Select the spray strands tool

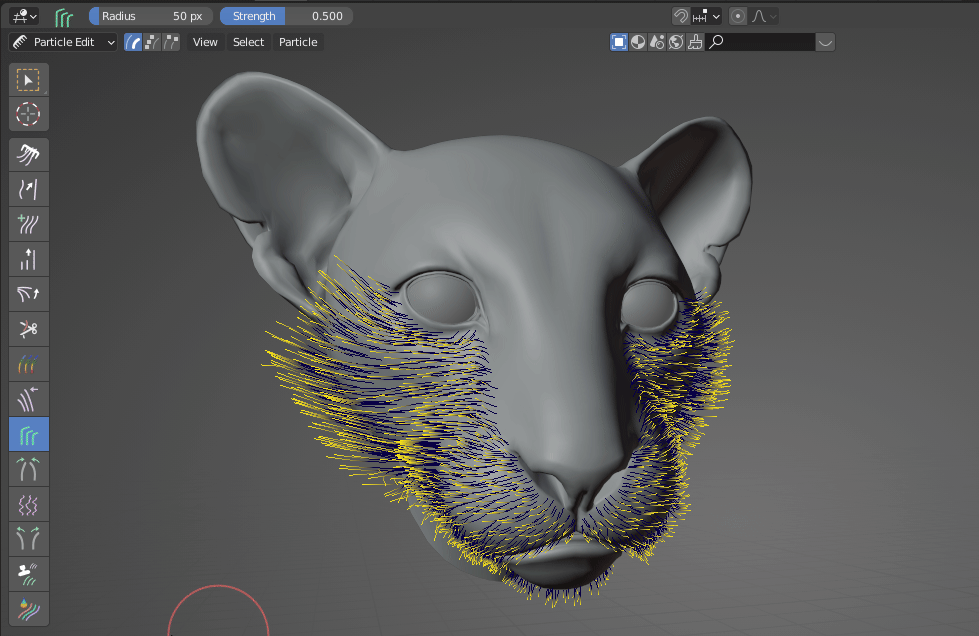pos(29,574)
